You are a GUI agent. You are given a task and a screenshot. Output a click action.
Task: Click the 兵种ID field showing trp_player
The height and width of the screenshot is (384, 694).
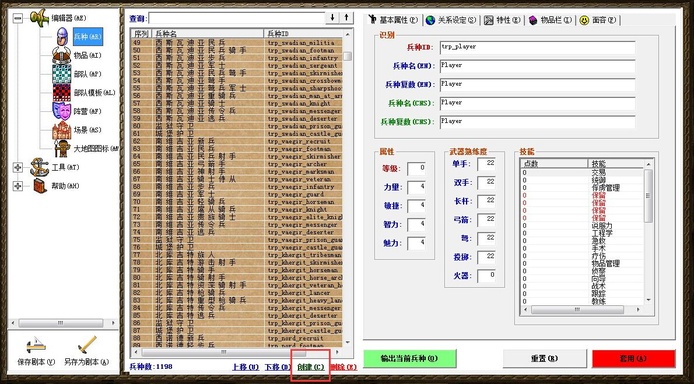coord(537,47)
